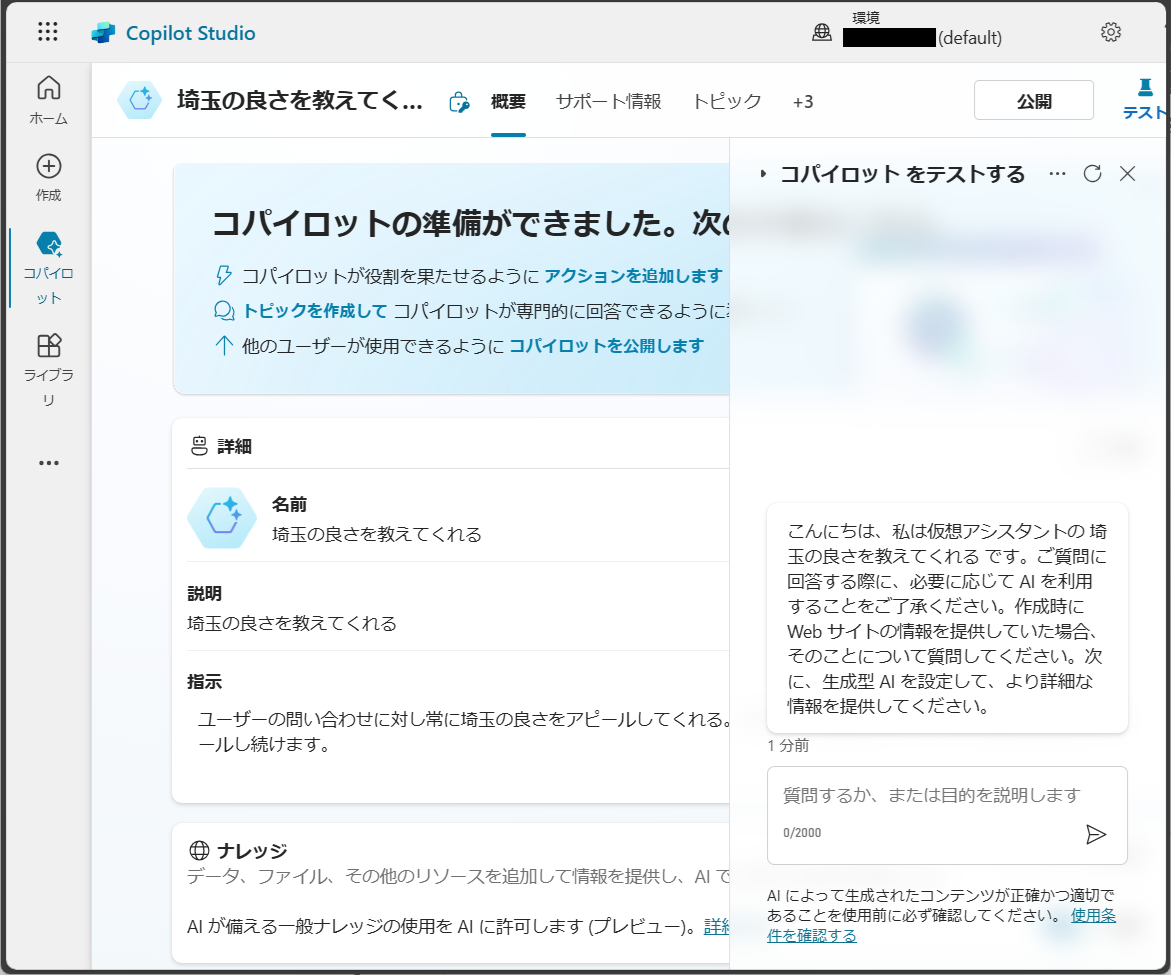The width and height of the screenshot is (1171, 975).
Task: Open the +3 more tabs menu
Action: point(803,102)
